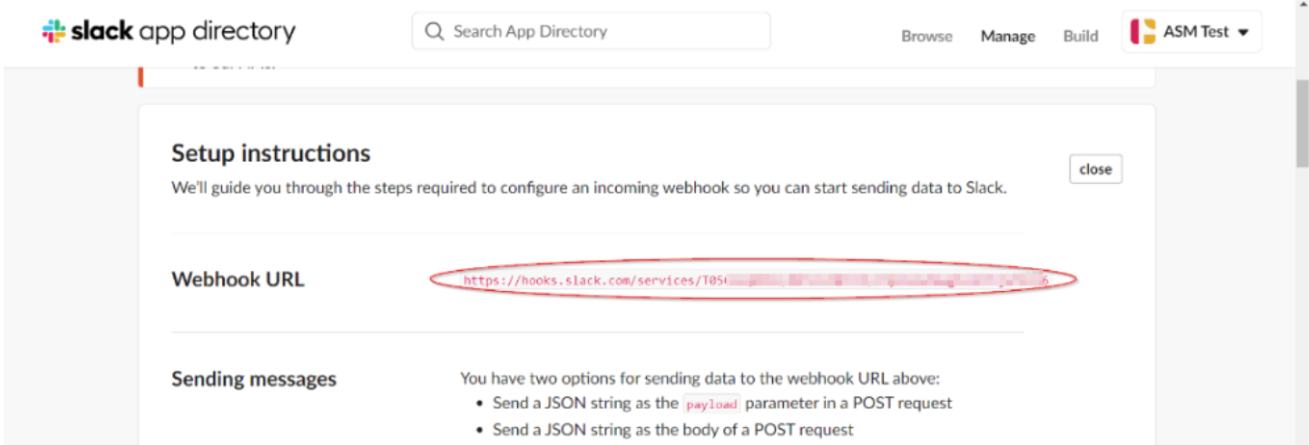Close the Setup instructions panel
This screenshot has height=445, width=1309.
tap(1096, 169)
